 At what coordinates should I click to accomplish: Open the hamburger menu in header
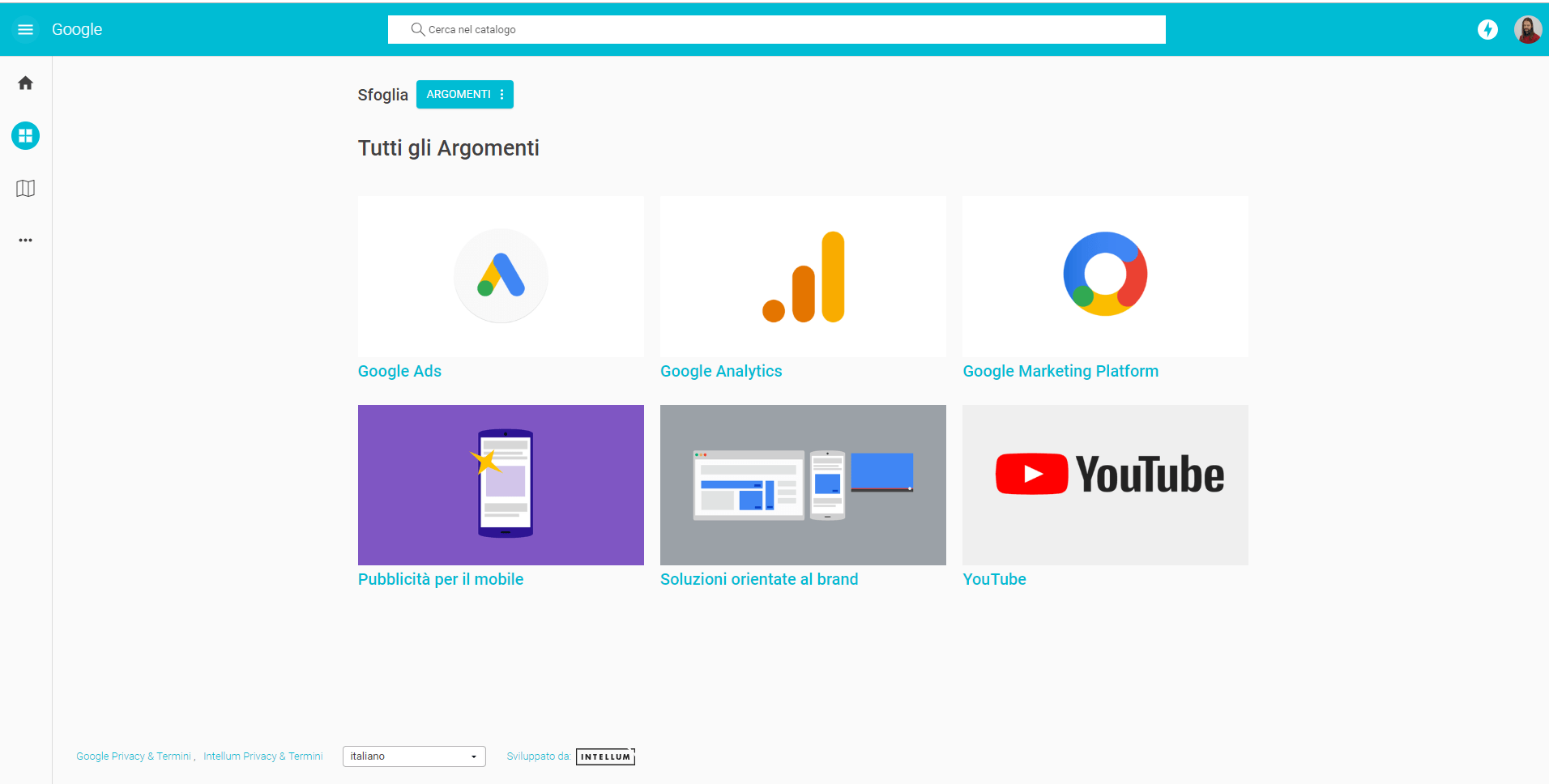point(25,30)
